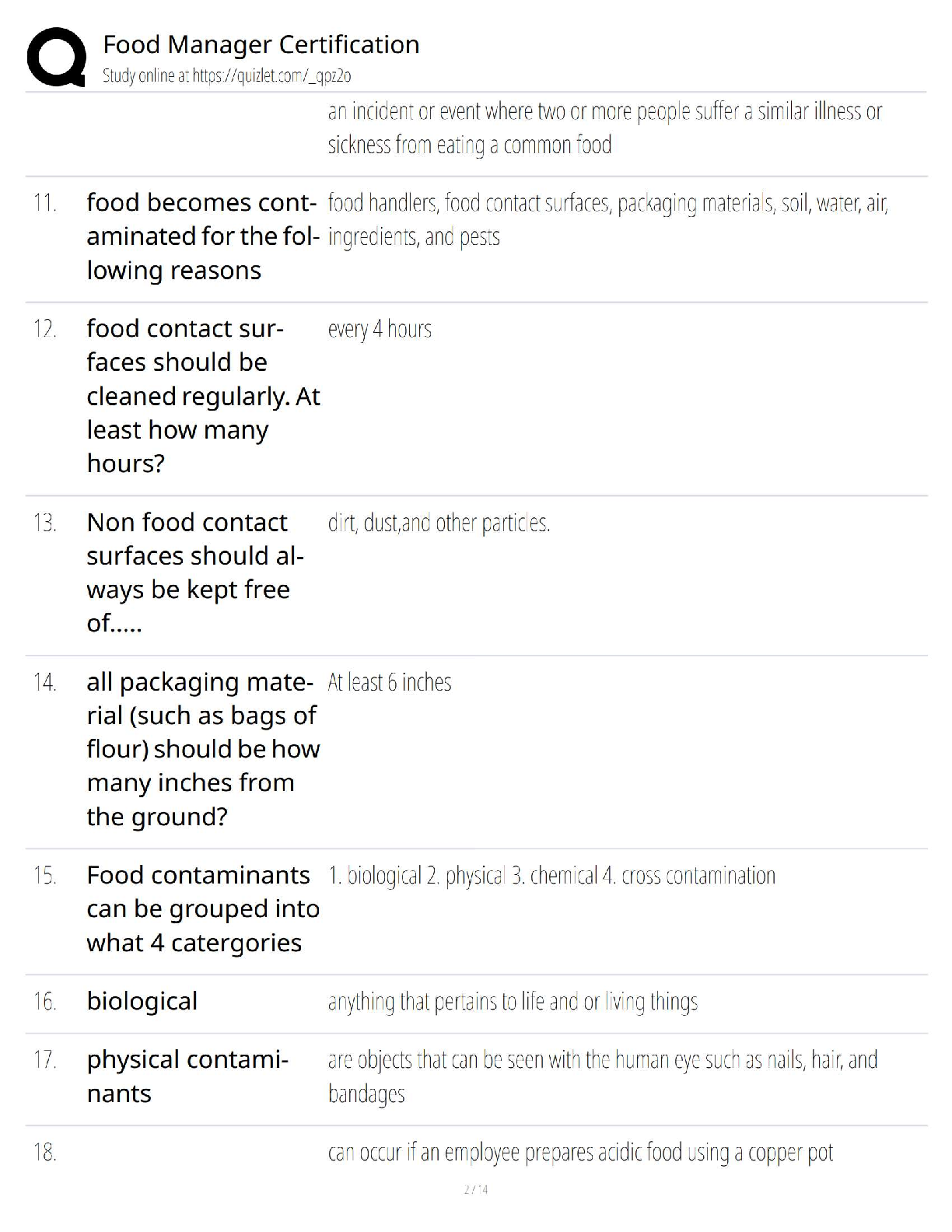952x1232 pixels.
Task: Select the 'Food contaminants can be grouped' term
Action: pyautogui.click(x=203, y=908)
